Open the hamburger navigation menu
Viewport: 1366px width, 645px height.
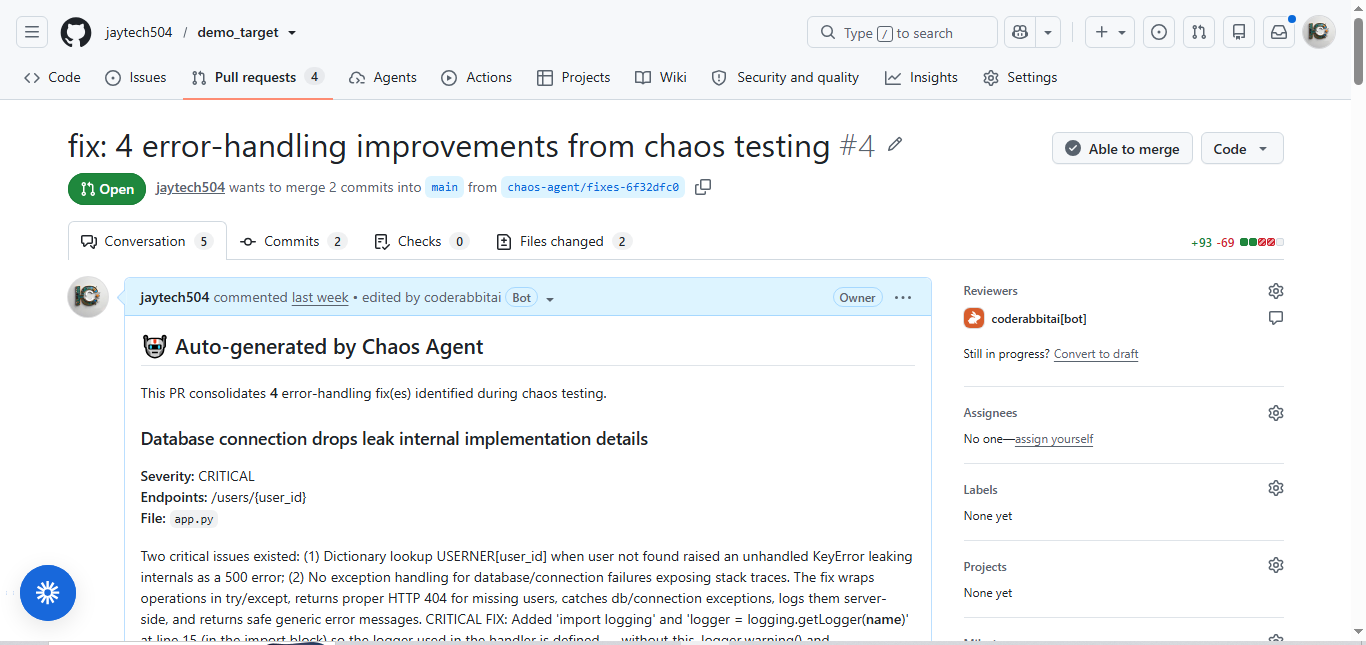click(x=32, y=33)
